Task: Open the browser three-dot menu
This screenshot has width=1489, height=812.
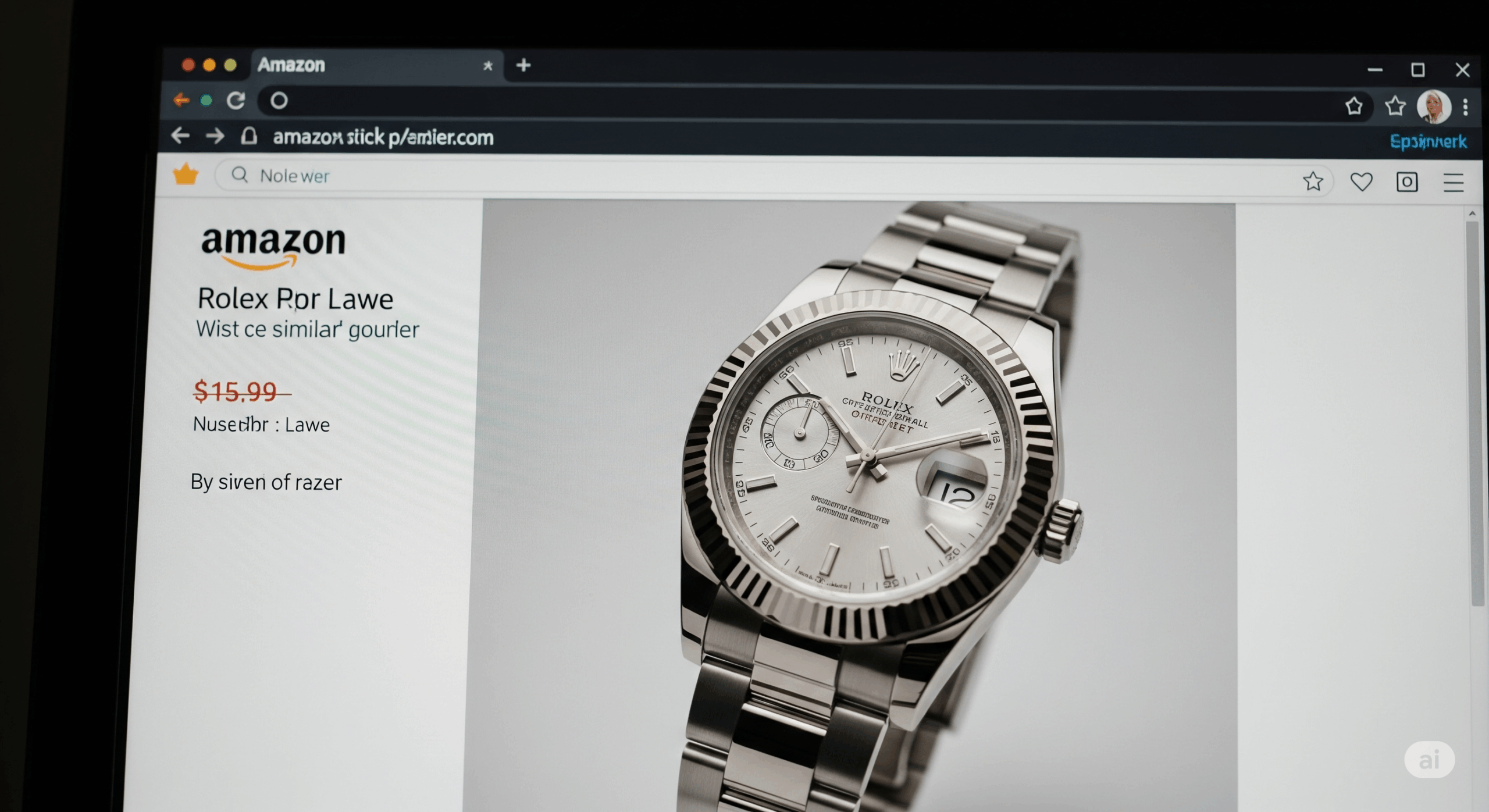Action: pyautogui.click(x=1466, y=107)
